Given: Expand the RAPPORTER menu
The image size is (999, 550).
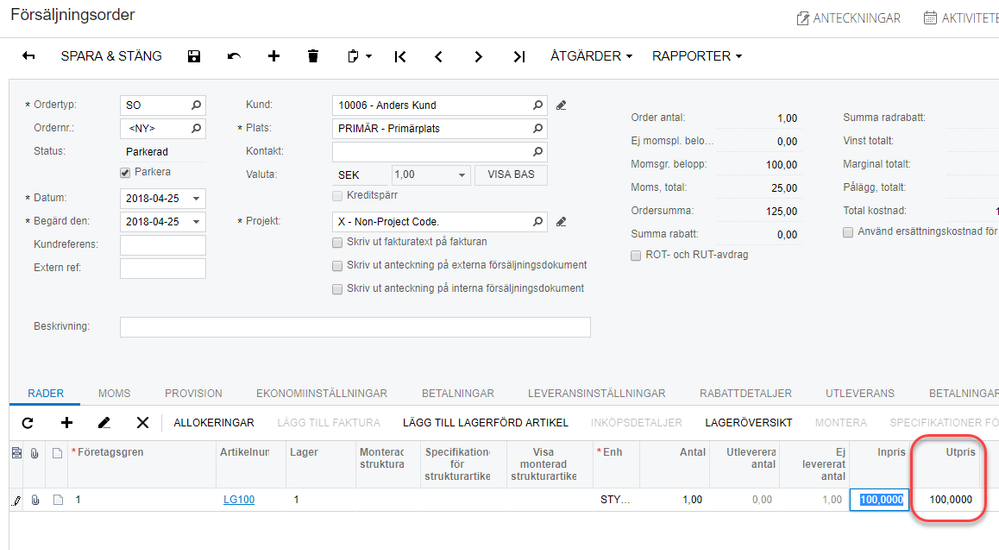Looking at the screenshot, I should click(x=697, y=57).
